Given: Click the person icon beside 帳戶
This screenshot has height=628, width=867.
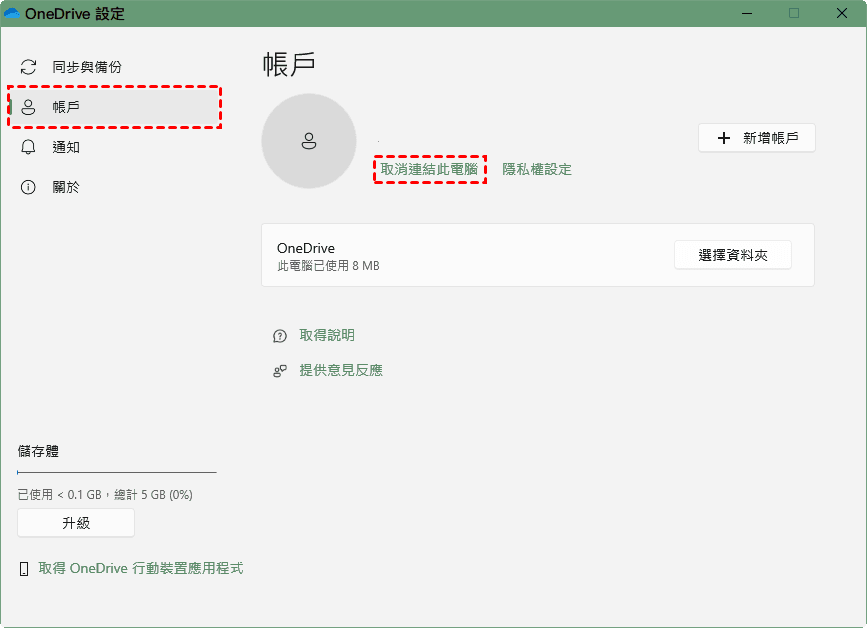Looking at the screenshot, I should pos(28,107).
